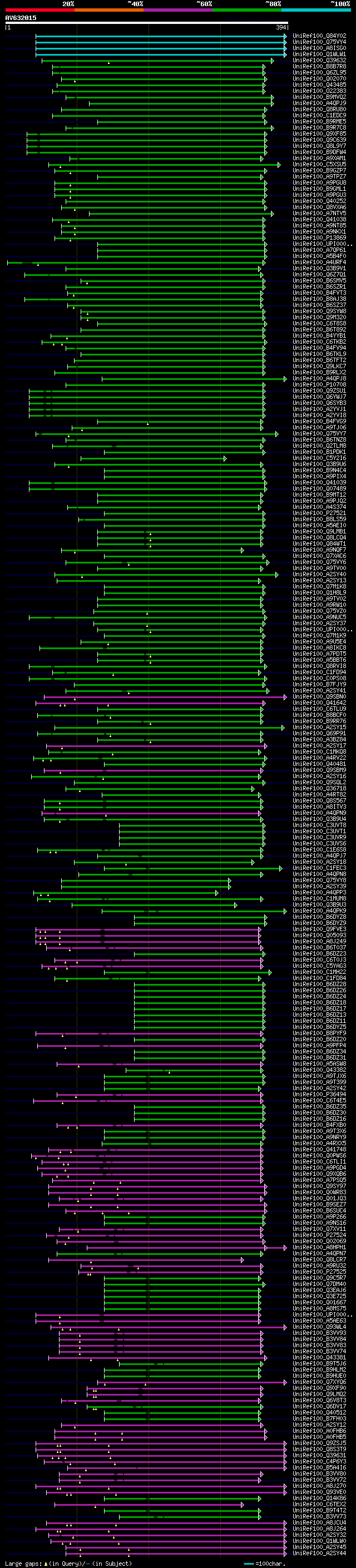Click green alignment bar for UniRef100_Q39632

[x=157, y=60]
